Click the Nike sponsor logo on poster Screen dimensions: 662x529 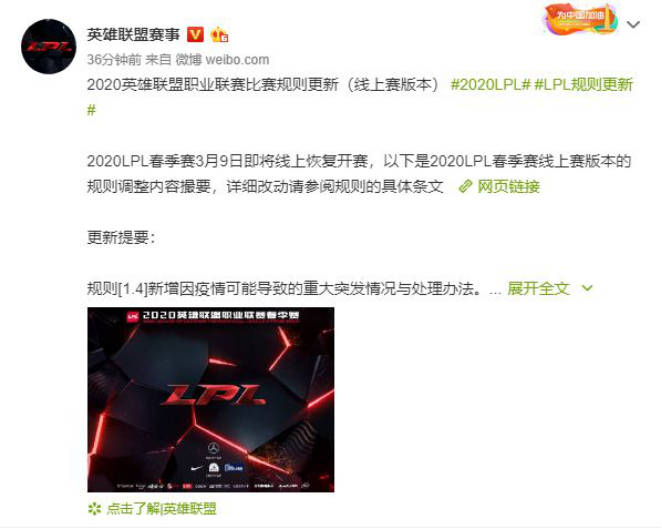pyautogui.click(x=196, y=468)
